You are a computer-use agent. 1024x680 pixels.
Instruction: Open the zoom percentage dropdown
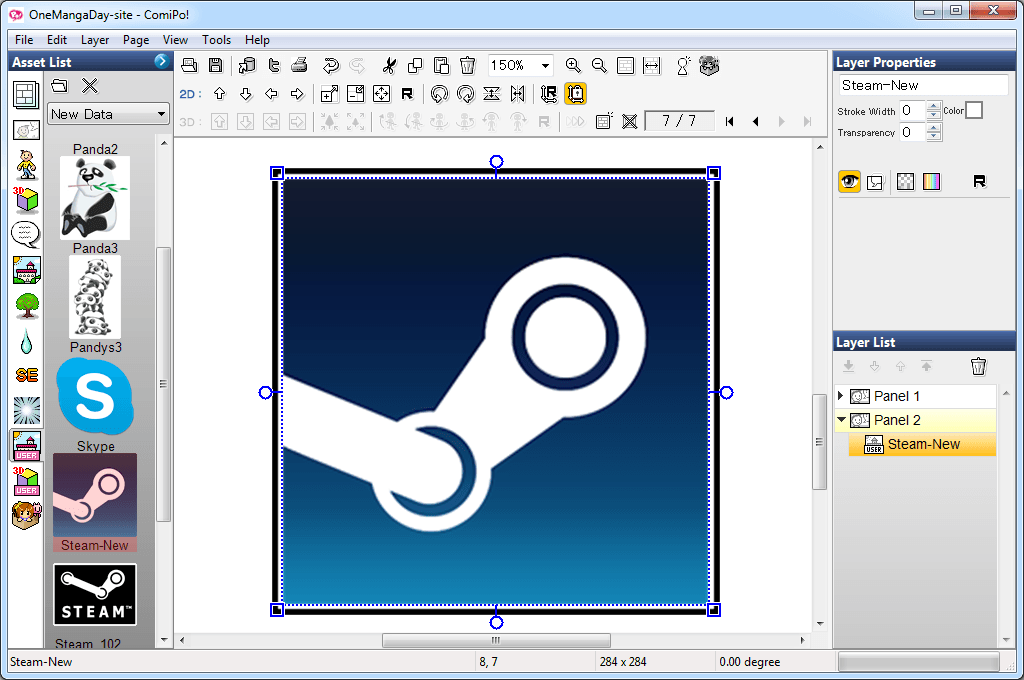545,65
